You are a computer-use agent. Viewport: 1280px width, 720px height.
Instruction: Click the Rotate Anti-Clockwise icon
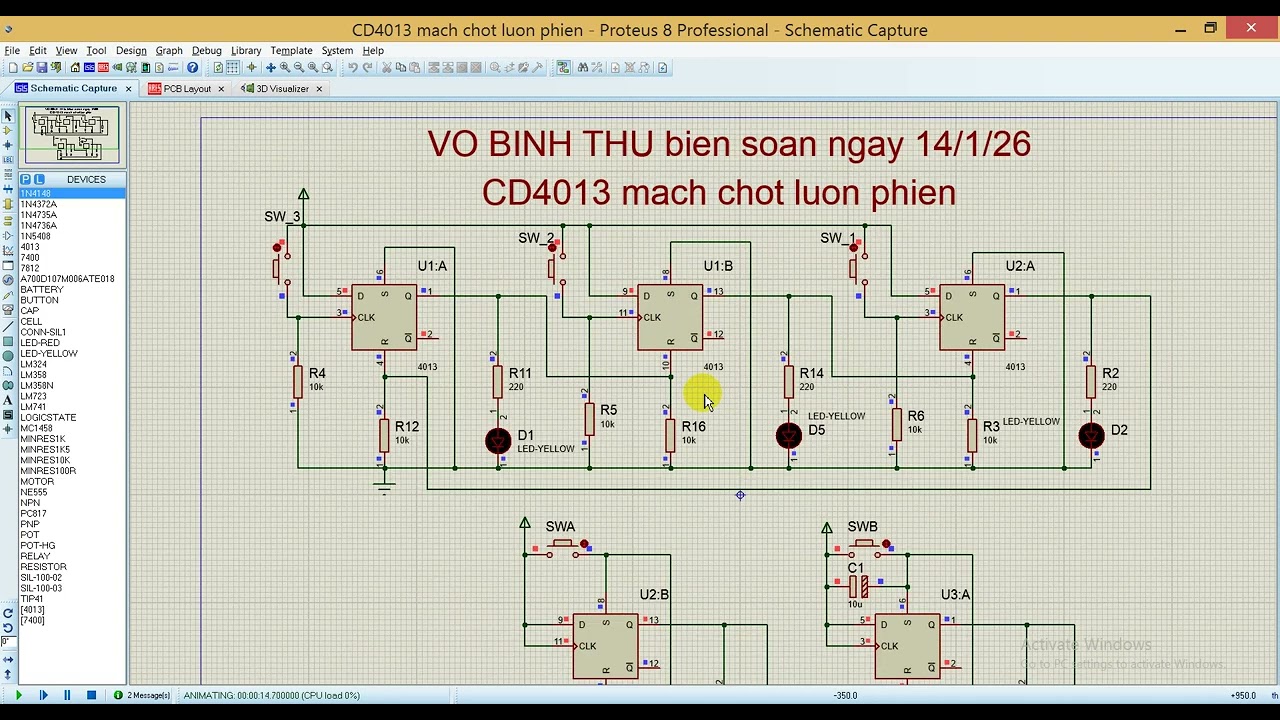click(x=8, y=628)
